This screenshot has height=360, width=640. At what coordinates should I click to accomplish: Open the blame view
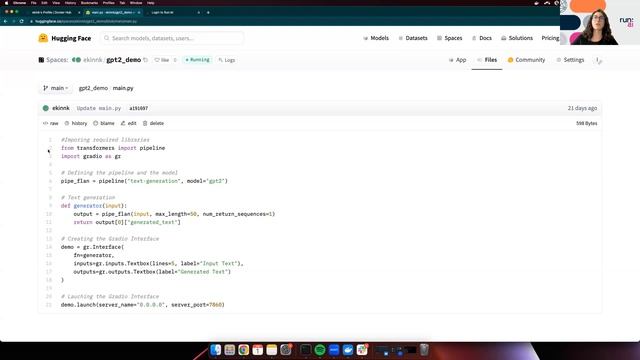pyautogui.click(x=104, y=123)
